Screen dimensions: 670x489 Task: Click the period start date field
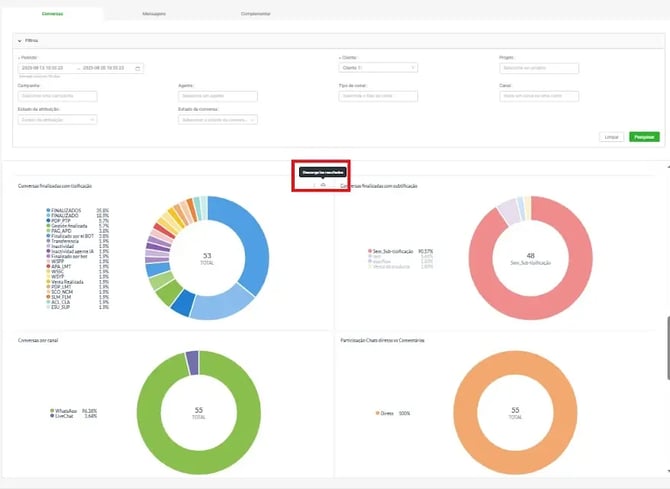pyautogui.click(x=43, y=68)
